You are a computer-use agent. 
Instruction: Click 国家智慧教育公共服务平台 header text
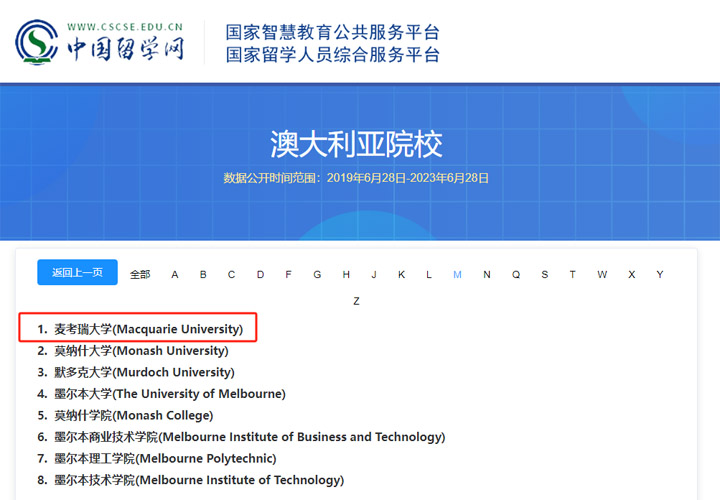coord(332,32)
